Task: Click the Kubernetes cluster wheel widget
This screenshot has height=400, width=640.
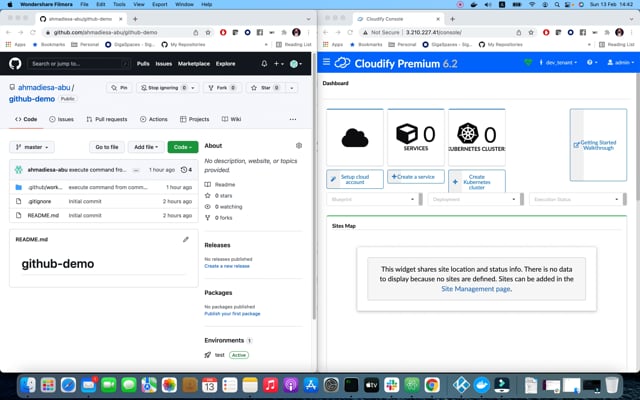Action: click(x=477, y=138)
